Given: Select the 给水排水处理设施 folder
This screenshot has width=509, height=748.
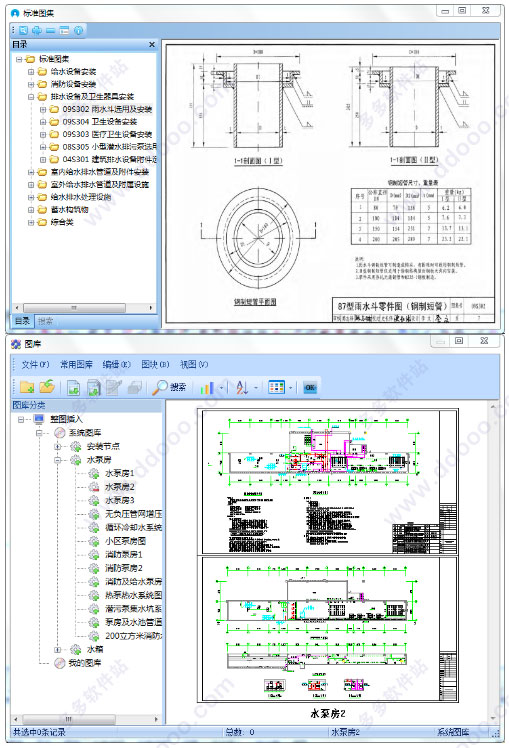Looking at the screenshot, I should click(x=81, y=197).
